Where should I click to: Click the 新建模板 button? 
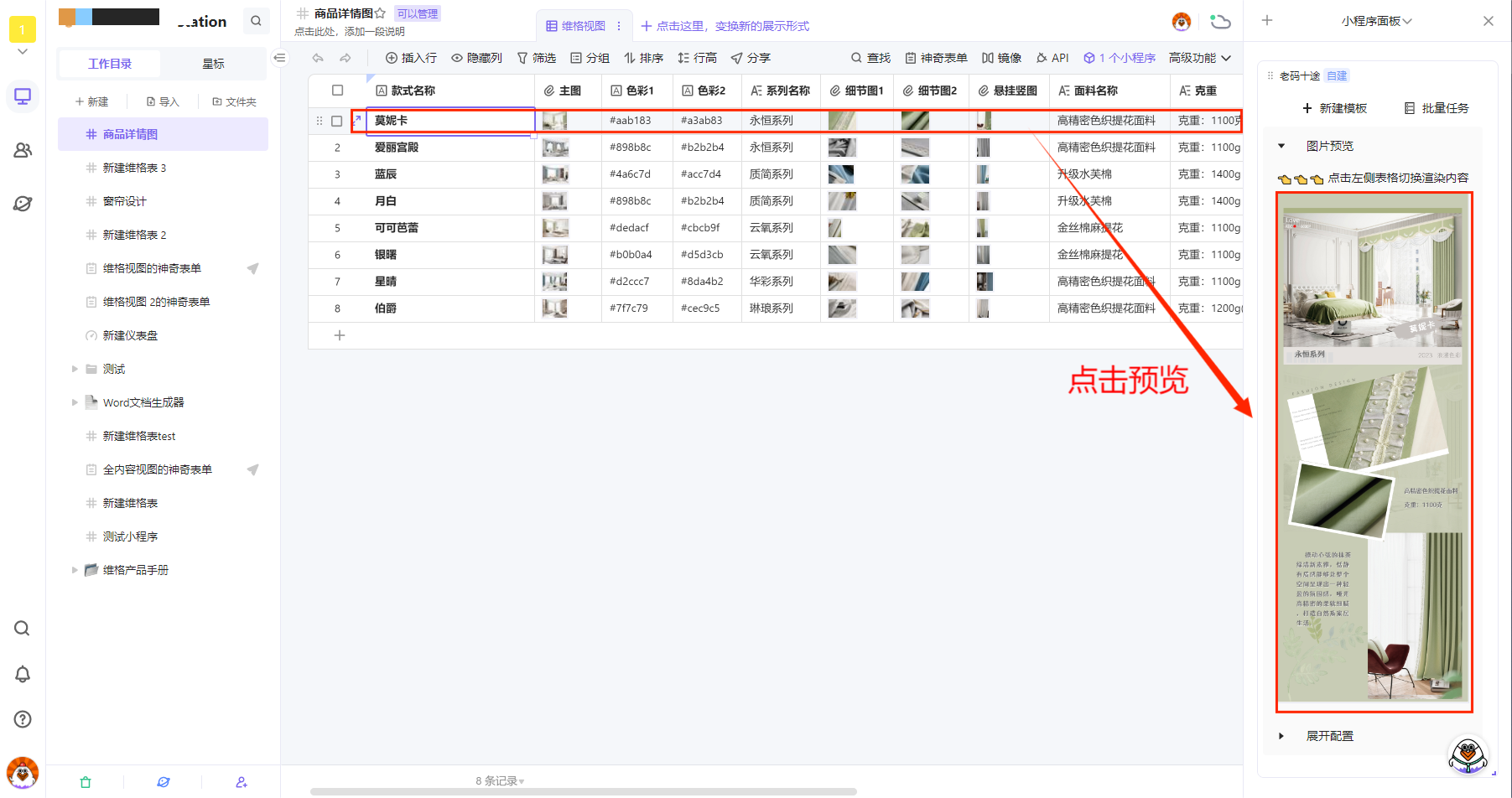click(x=1334, y=108)
